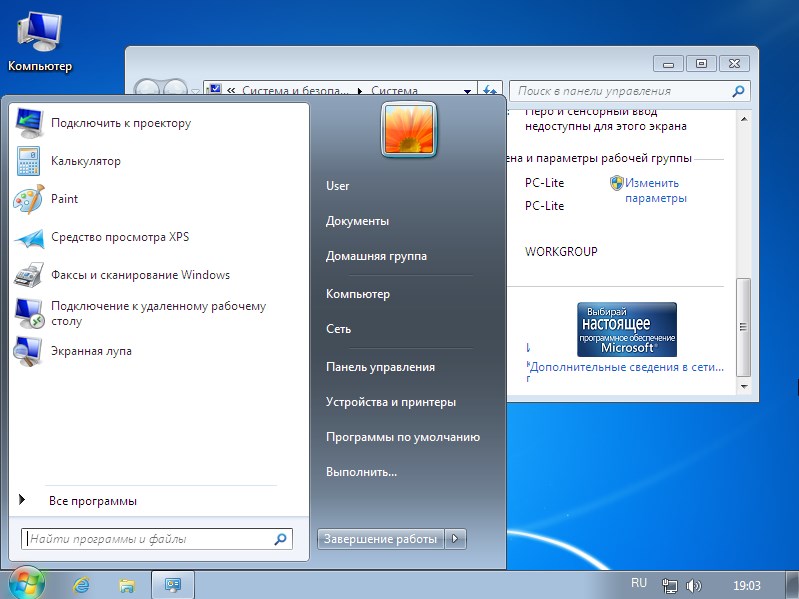Image resolution: width=799 pixels, height=599 pixels.
Task: Open the shutdown options arrow
Action: [x=456, y=539]
